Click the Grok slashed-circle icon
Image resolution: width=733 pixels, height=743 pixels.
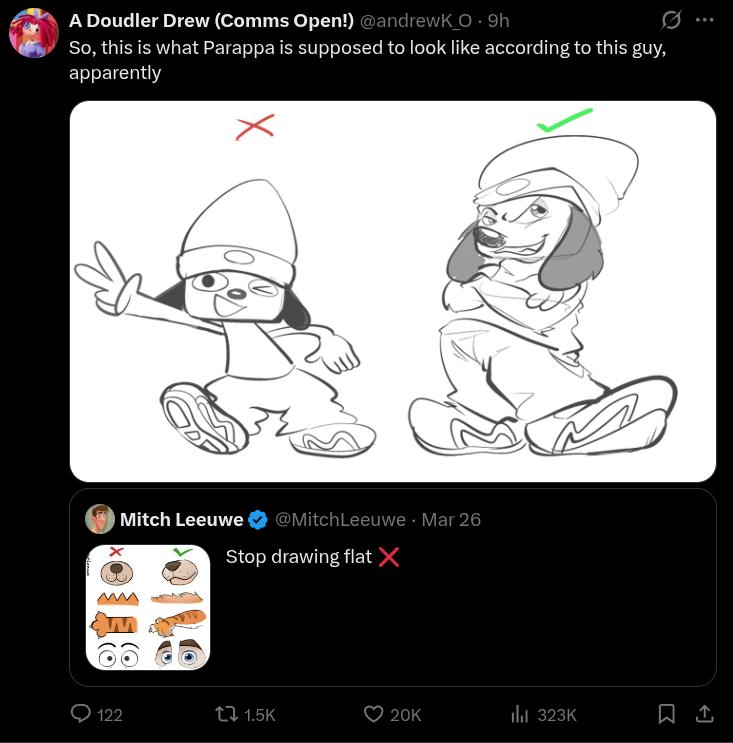click(x=671, y=20)
